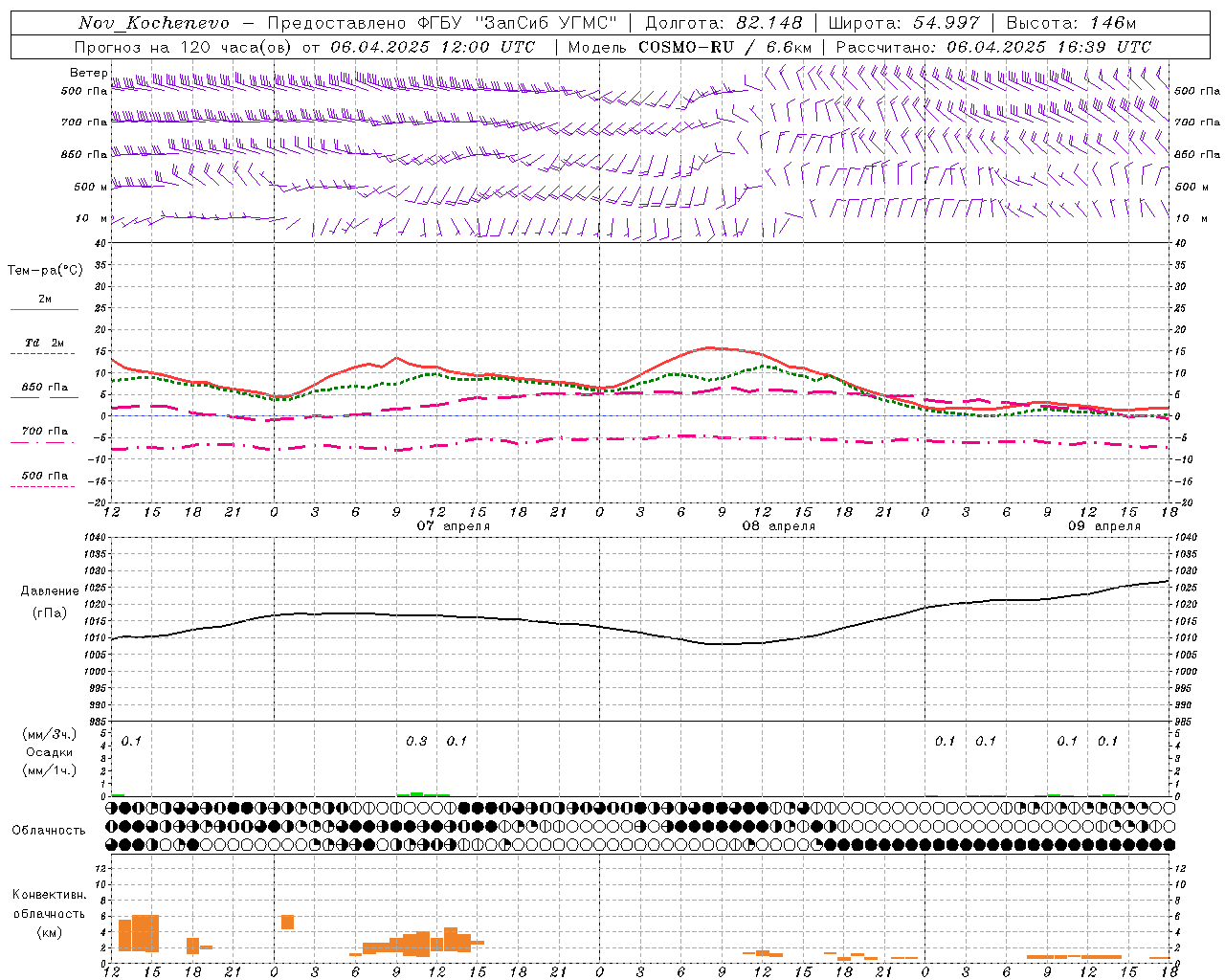The width and height of the screenshot is (1225, 980).
Task: Click '700 гПа' in the temperature legend
Action: click(x=44, y=432)
